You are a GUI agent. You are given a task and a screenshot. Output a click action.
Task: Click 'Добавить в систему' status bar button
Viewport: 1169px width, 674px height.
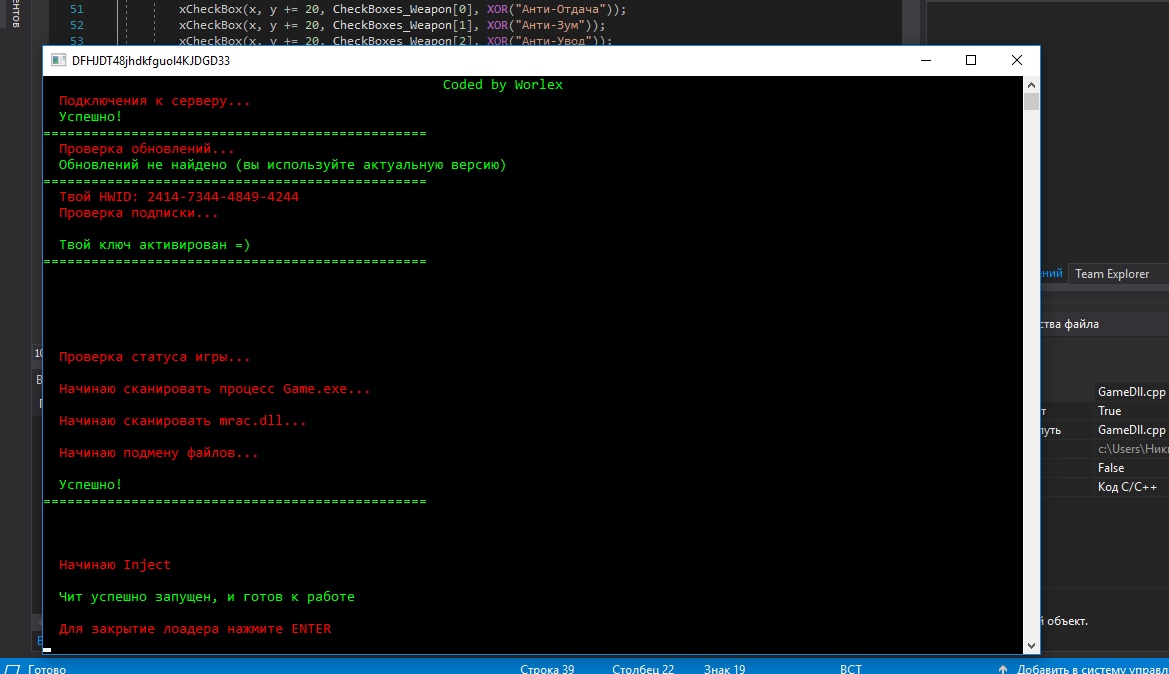tap(1092, 669)
